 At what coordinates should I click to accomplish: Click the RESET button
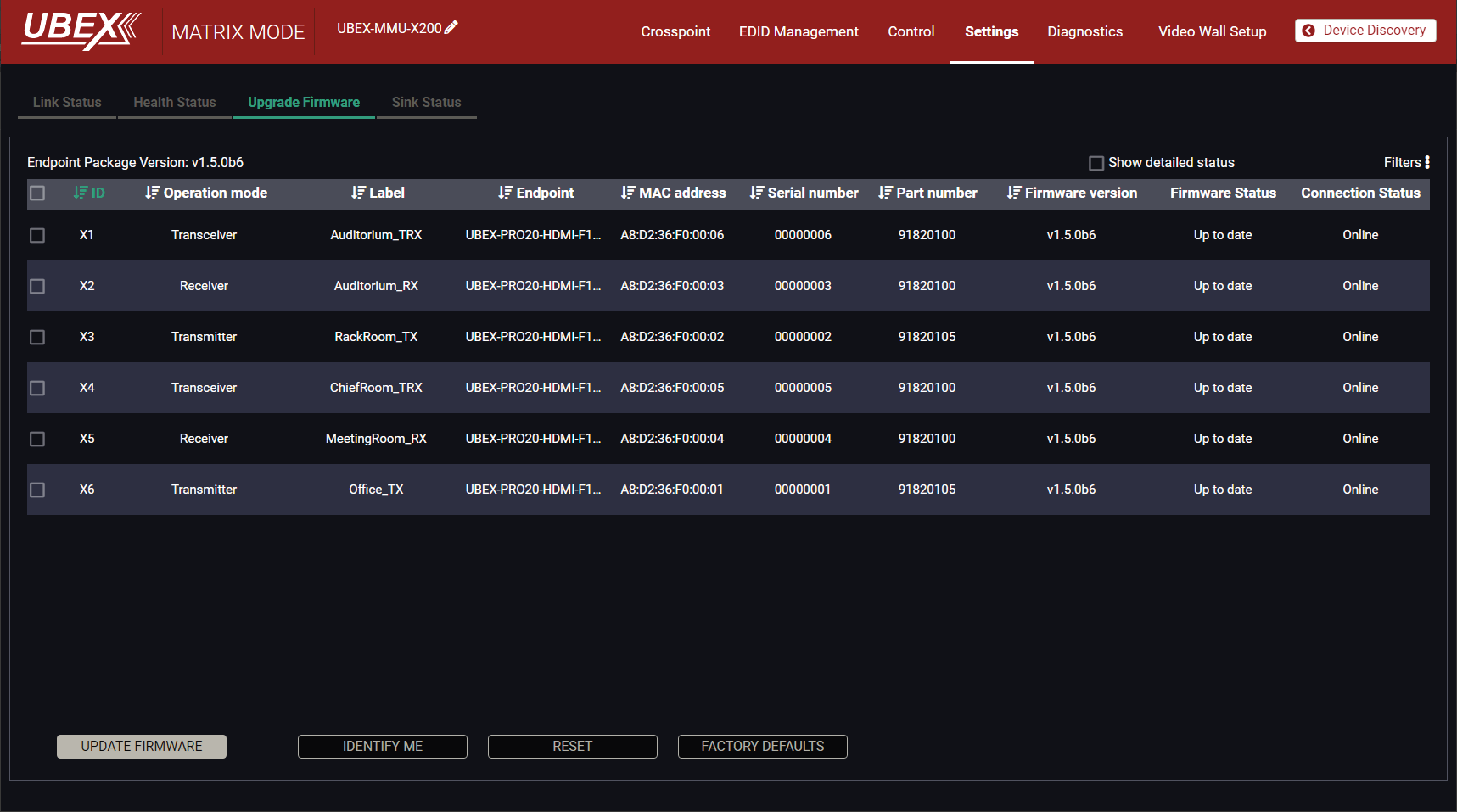pyautogui.click(x=573, y=747)
